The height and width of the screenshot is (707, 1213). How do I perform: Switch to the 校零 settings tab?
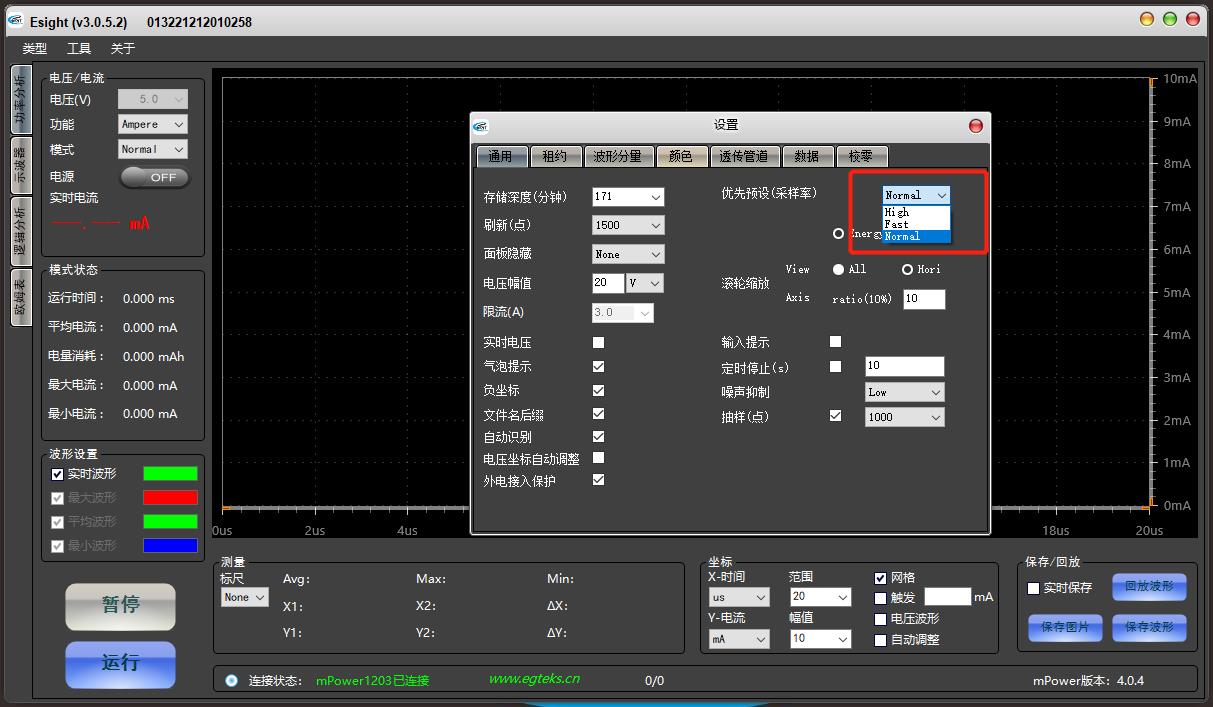861,156
